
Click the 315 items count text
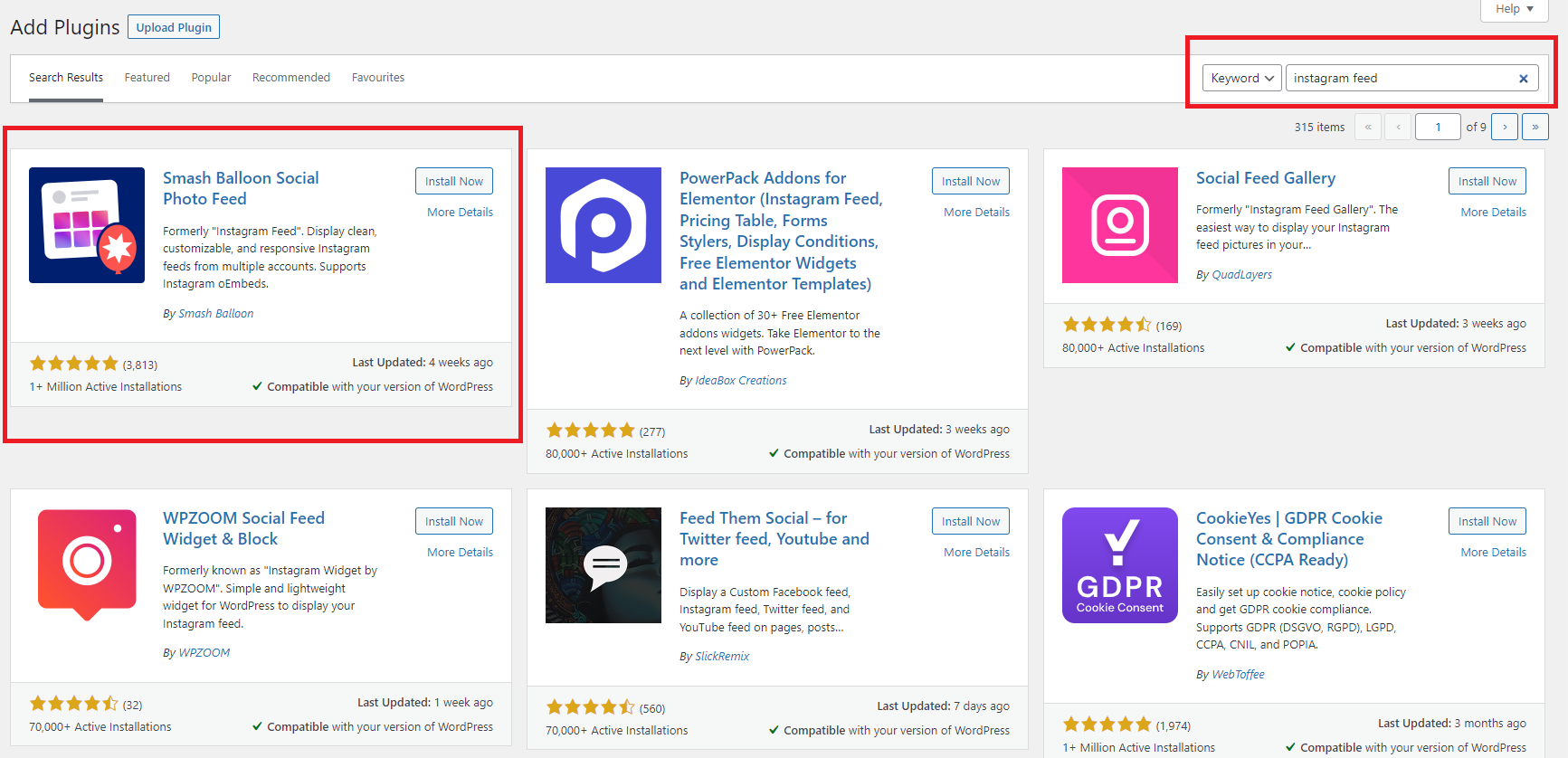[x=1319, y=128]
